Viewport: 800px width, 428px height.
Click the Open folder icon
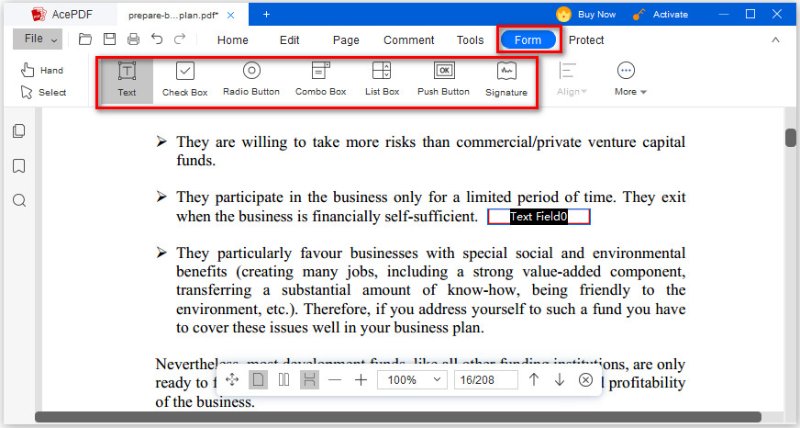[85, 39]
